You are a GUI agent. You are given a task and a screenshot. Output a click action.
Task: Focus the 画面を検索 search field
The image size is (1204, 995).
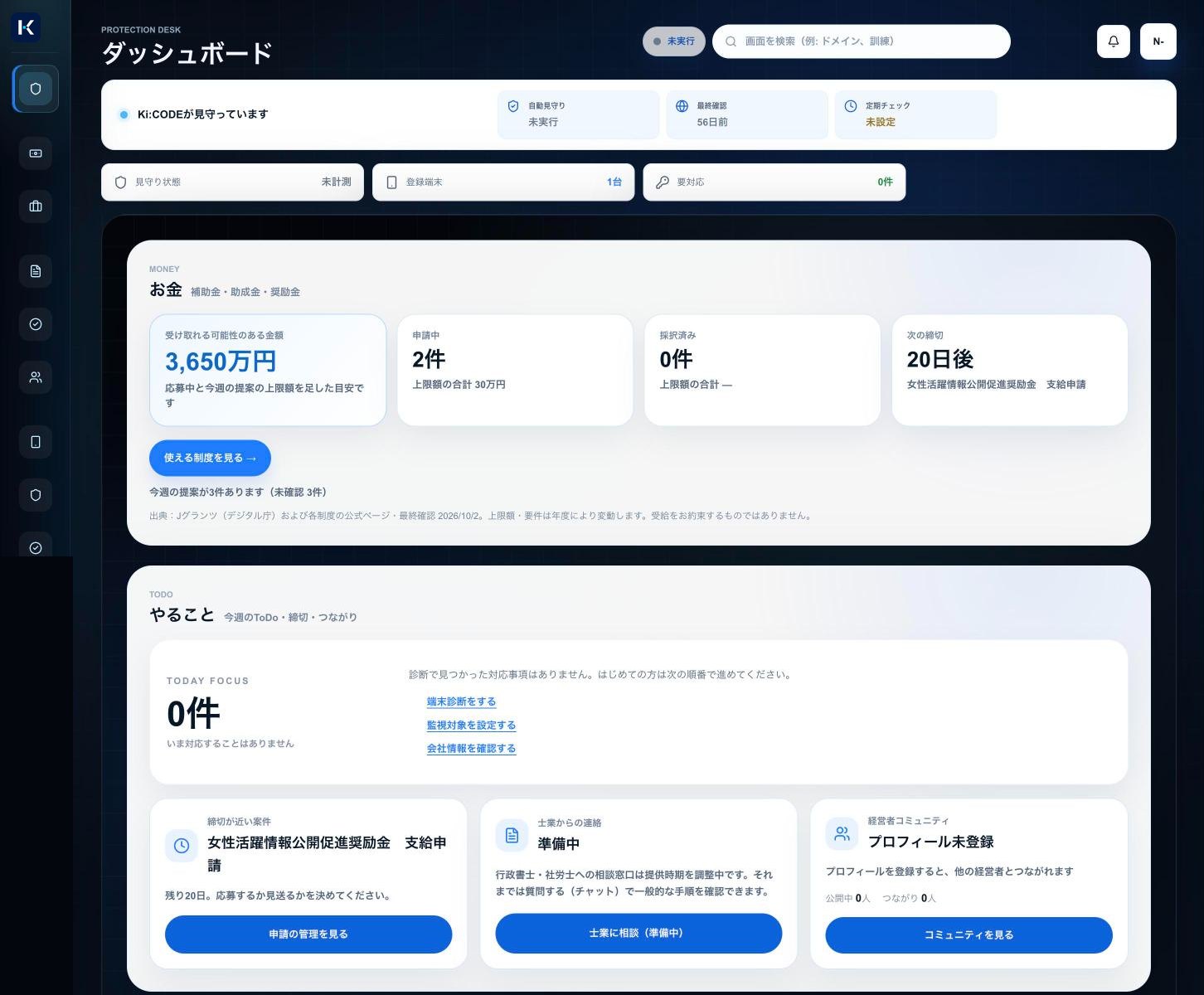click(x=862, y=41)
